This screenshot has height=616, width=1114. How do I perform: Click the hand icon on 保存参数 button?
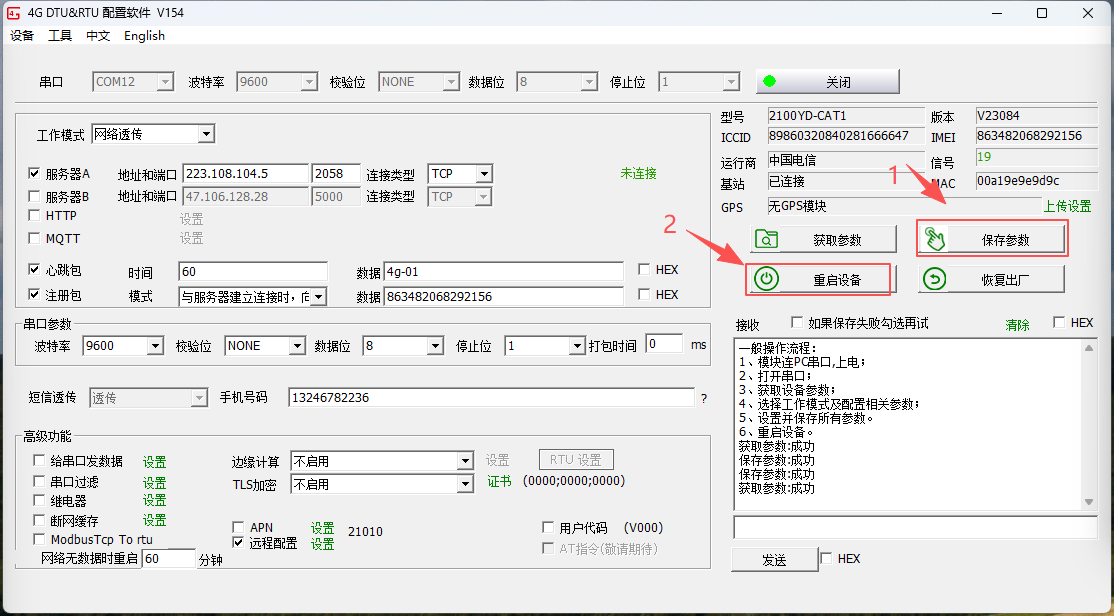[935, 239]
